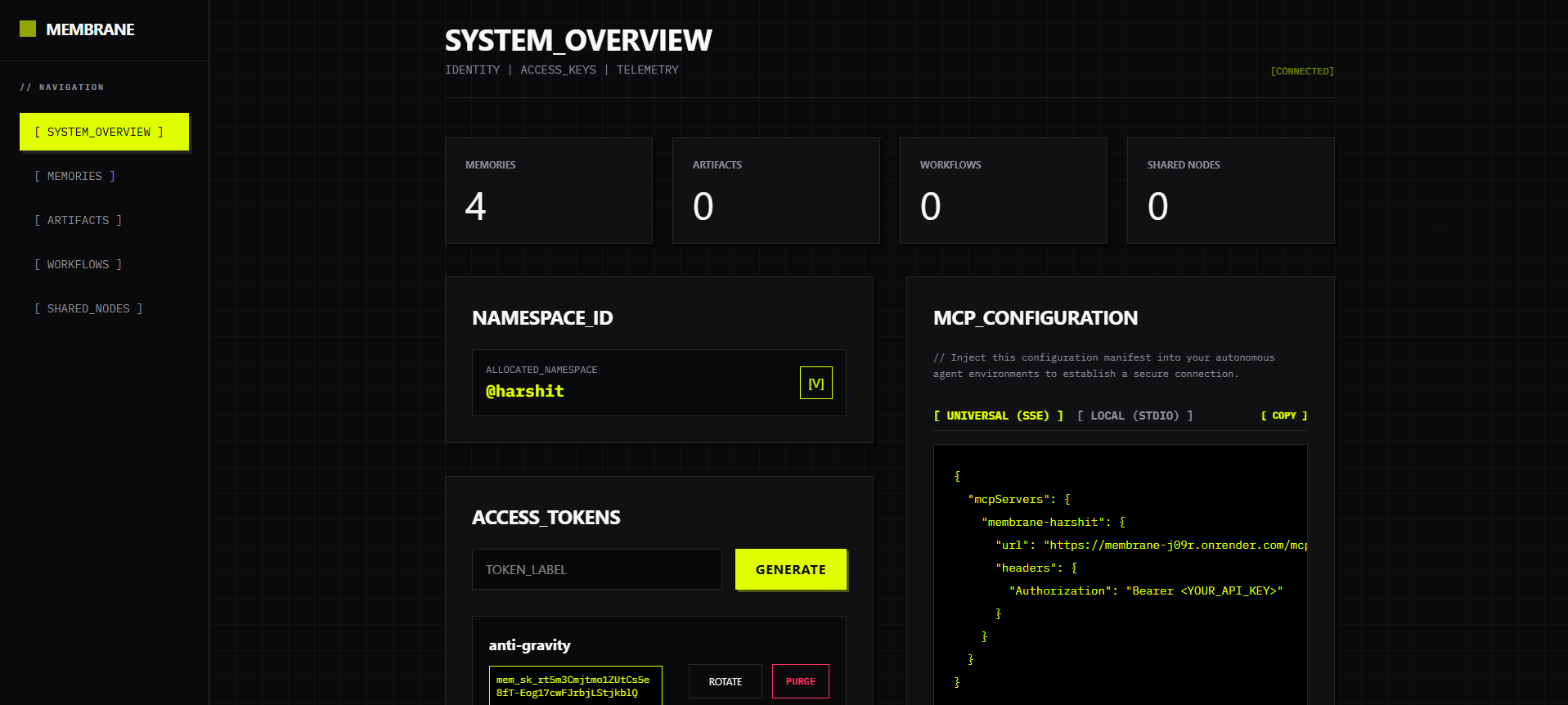Viewport: 1568px width, 705px height.
Task: Click the MCP_CONFIGURATION section heading
Action: [x=1035, y=317]
